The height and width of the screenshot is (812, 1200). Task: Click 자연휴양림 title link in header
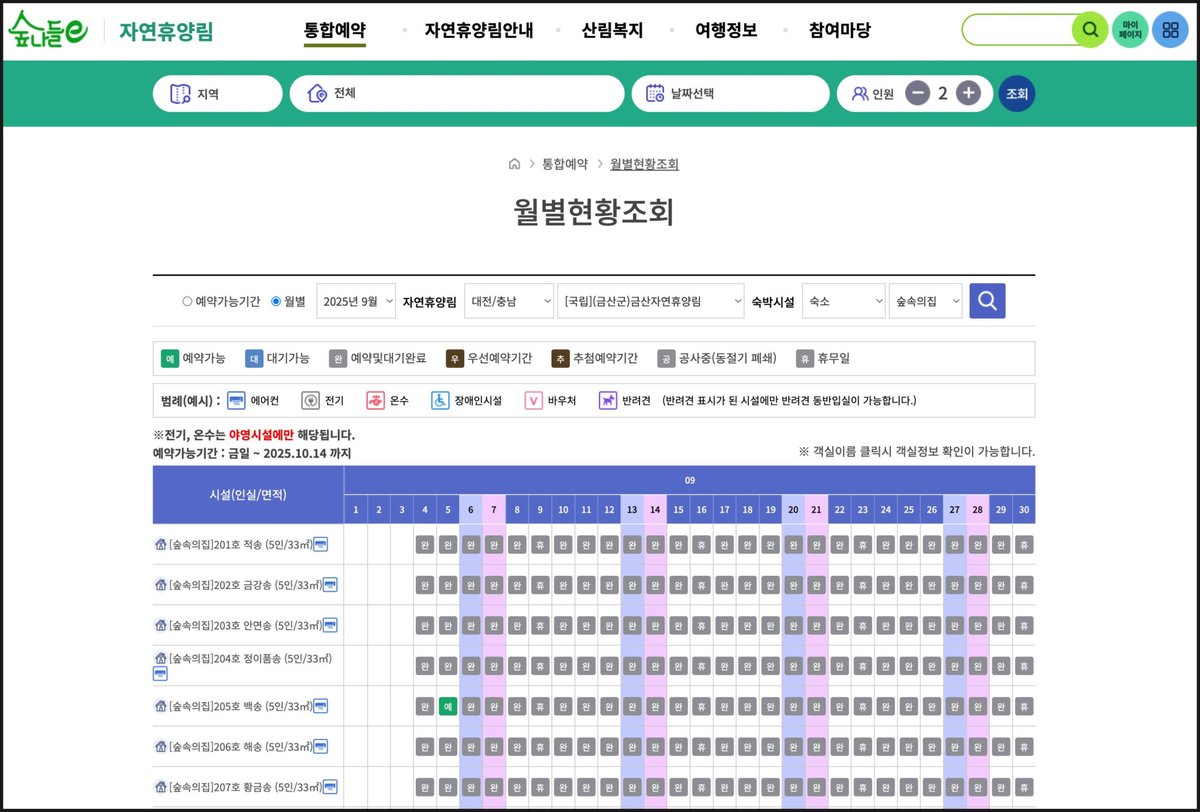(x=166, y=31)
